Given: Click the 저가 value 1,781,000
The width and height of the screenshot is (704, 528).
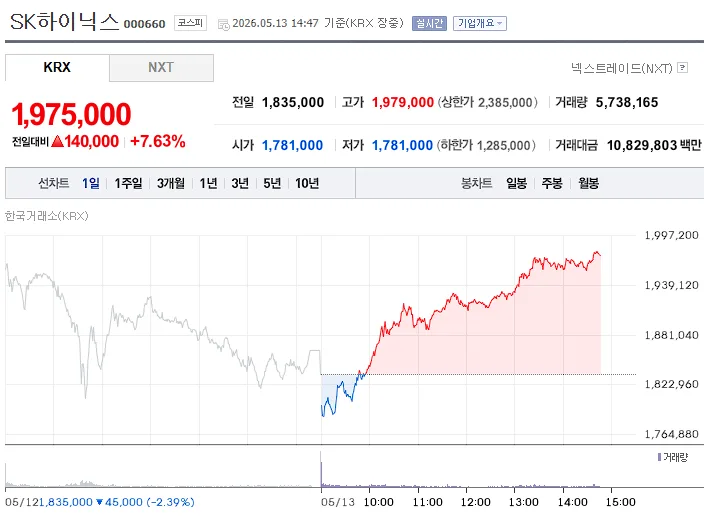Looking at the screenshot, I should [x=402, y=145].
